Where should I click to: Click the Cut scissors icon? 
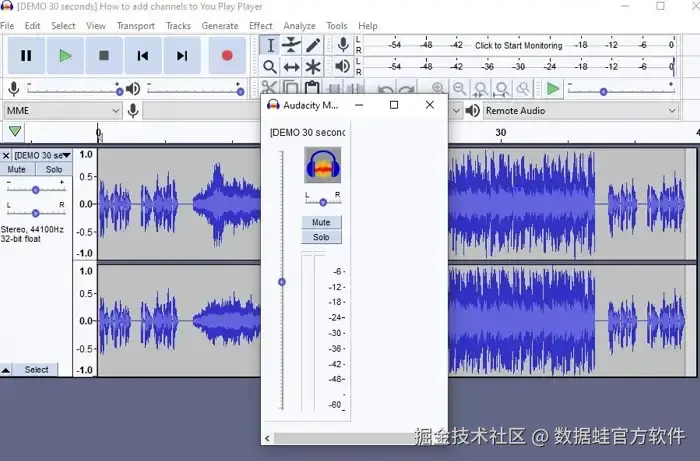click(x=269, y=88)
